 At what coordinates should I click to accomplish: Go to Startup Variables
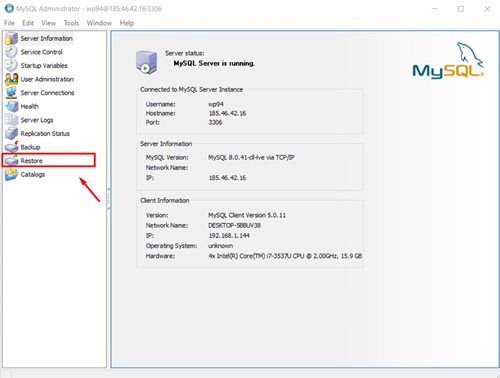[x=44, y=66]
